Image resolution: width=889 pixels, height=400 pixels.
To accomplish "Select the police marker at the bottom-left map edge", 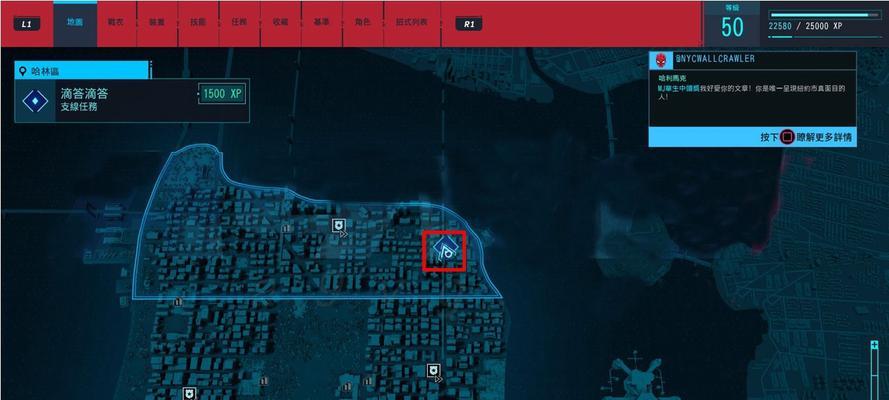I will point(189,394).
